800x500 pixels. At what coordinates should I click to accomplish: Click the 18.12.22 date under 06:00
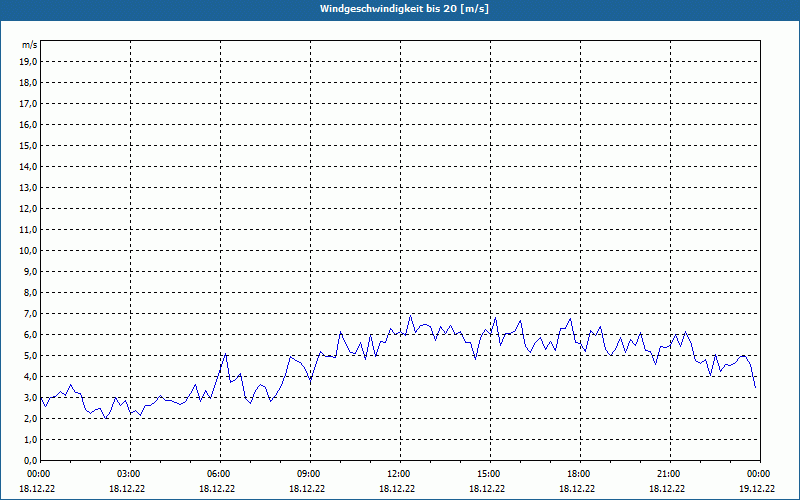point(217,489)
